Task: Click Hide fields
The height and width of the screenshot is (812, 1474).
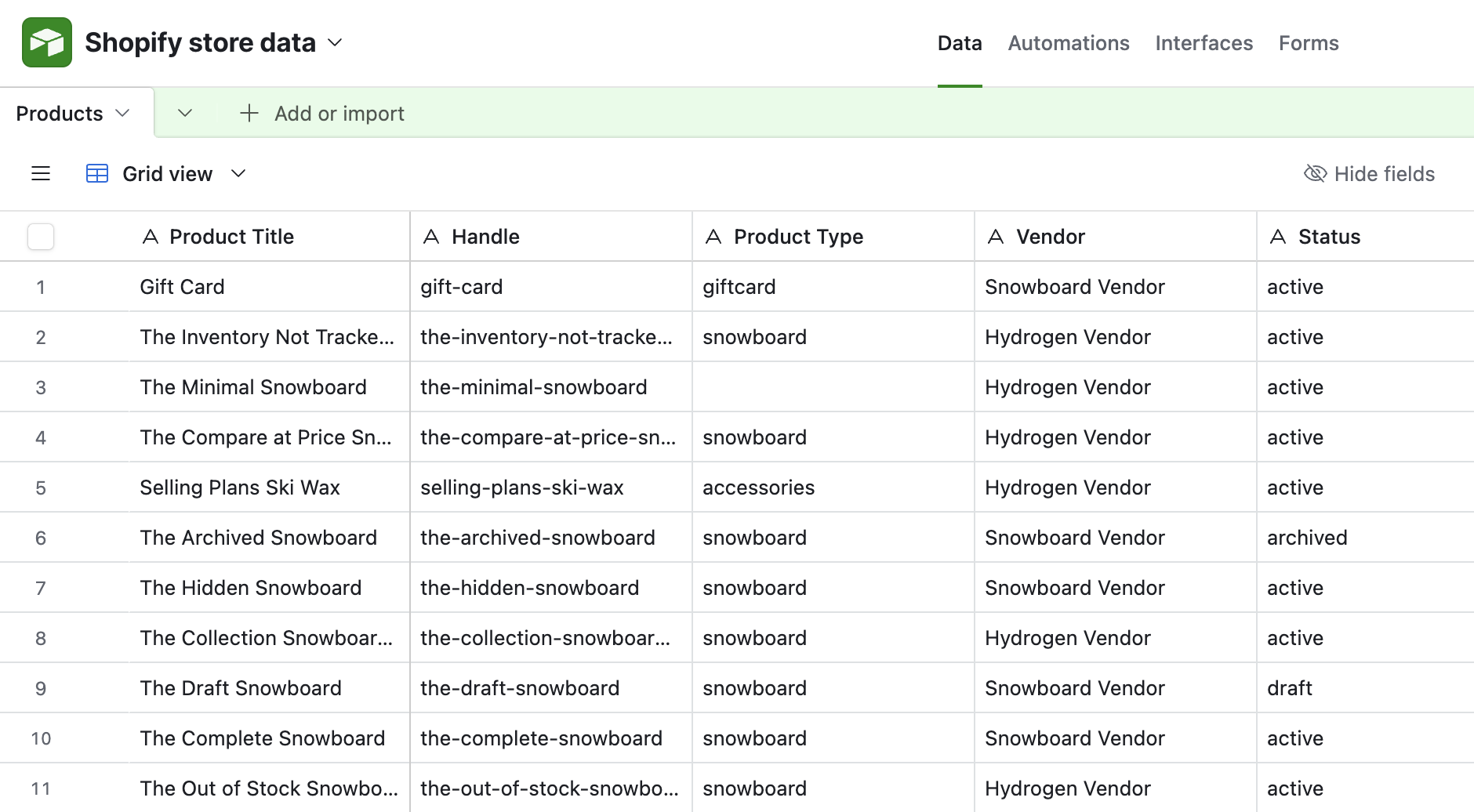Action: pos(1385,173)
